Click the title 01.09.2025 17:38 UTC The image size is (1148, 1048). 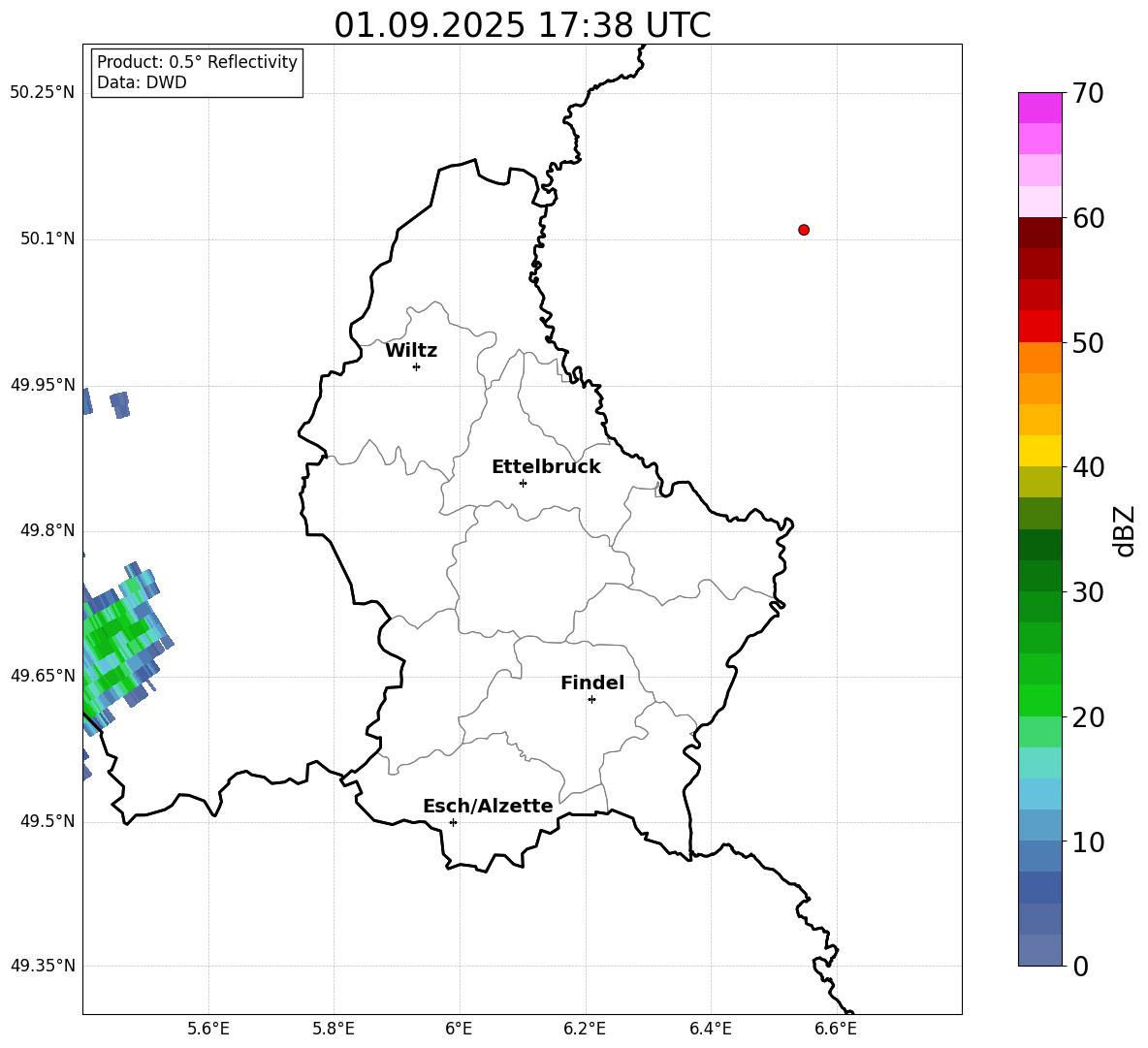coord(523,25)
